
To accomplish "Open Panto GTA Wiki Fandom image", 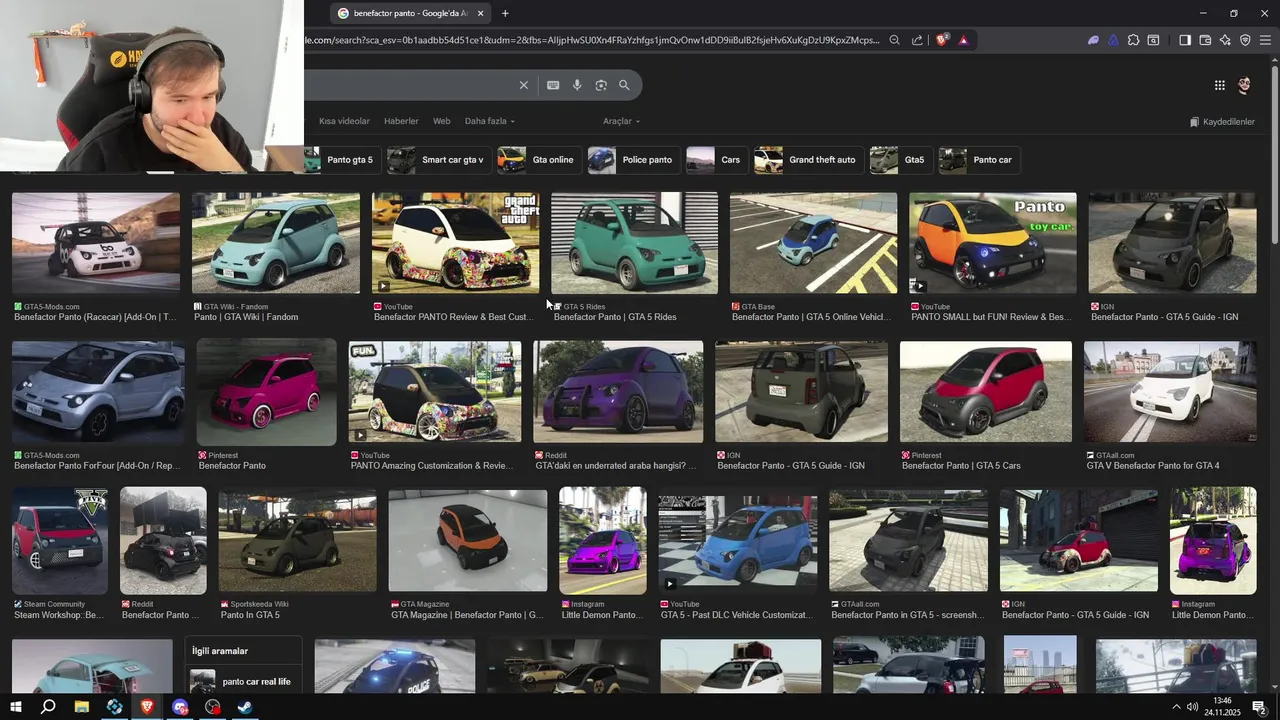I will [x=276, y=243].
